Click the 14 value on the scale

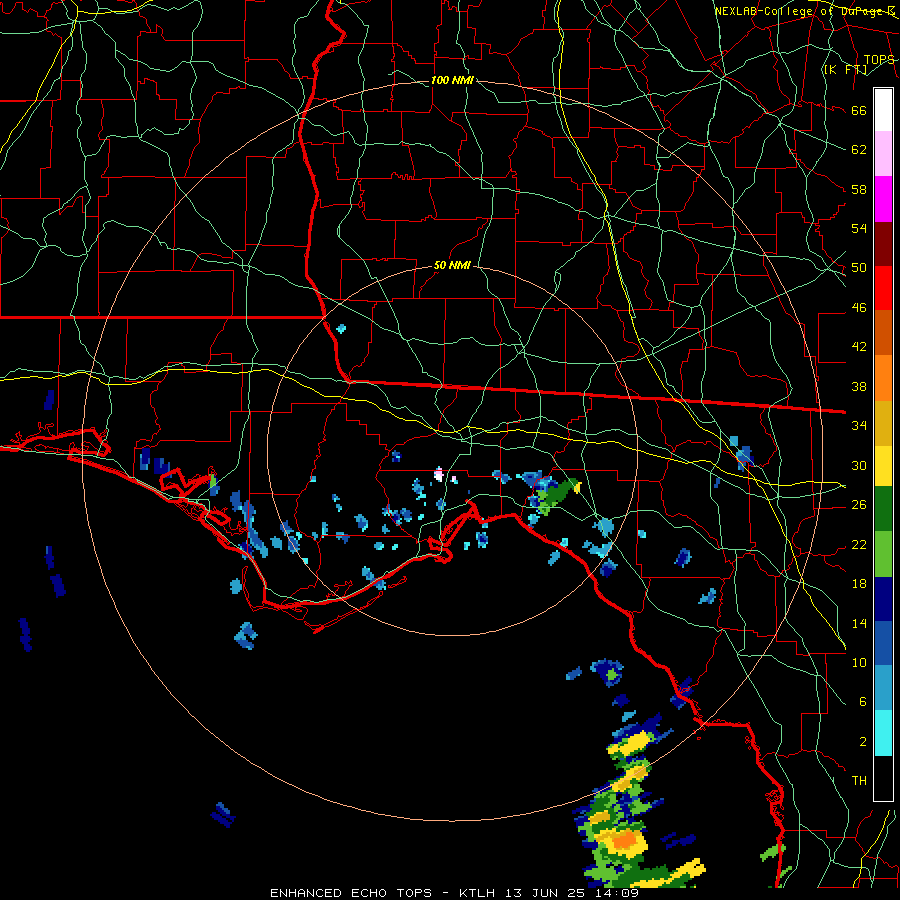859,623
